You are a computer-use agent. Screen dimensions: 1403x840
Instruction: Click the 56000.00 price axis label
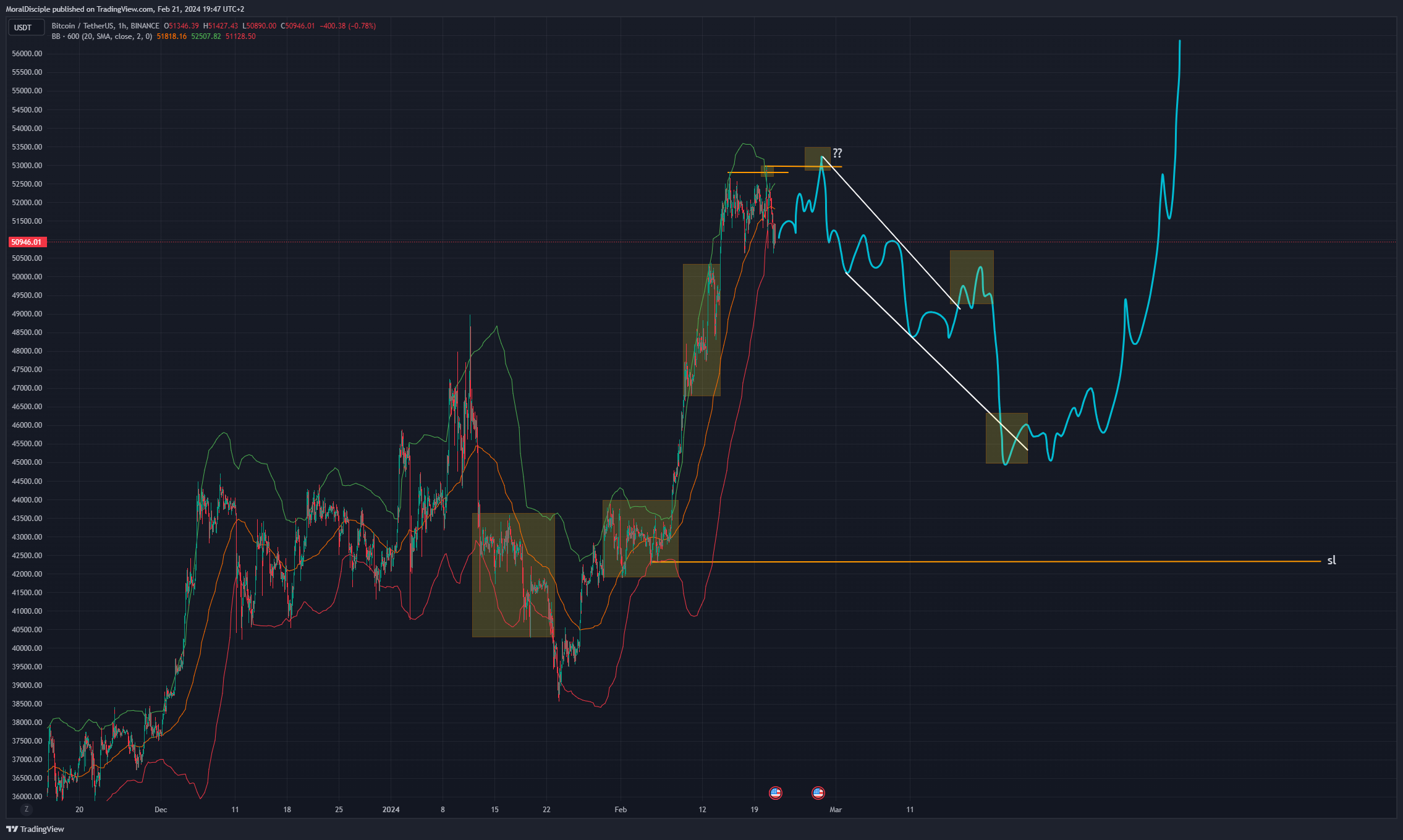27,54
